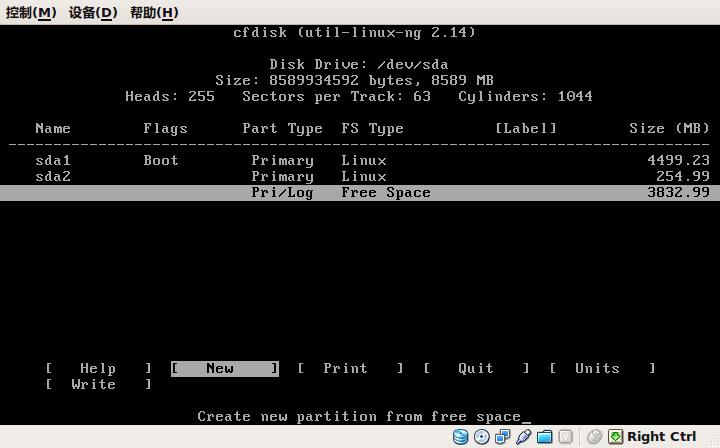Choose the highlighted New option
This screenshot has width=720, height=448.
coord(225,368)
